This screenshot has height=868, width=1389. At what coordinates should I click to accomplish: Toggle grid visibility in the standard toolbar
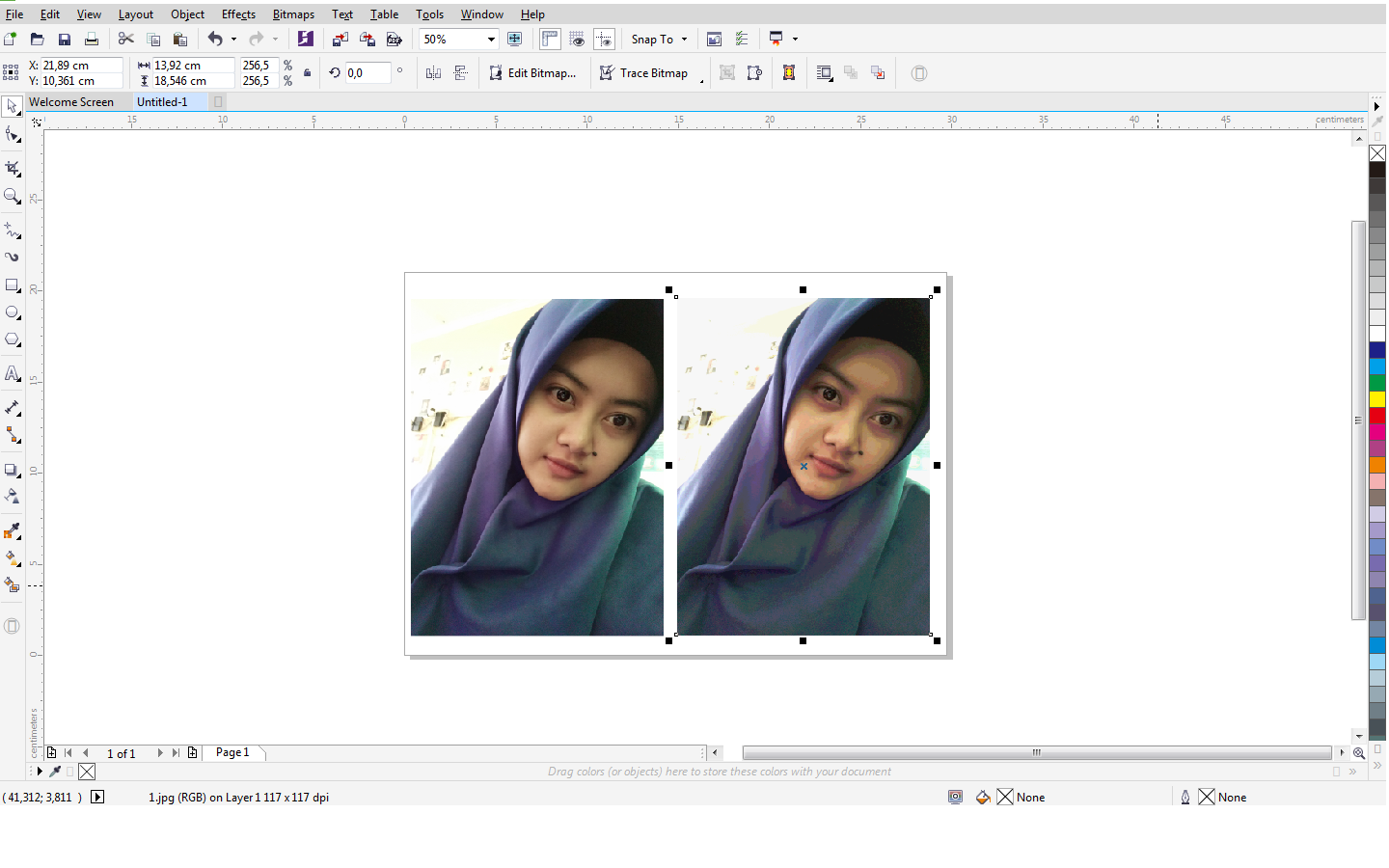(577, 39)
